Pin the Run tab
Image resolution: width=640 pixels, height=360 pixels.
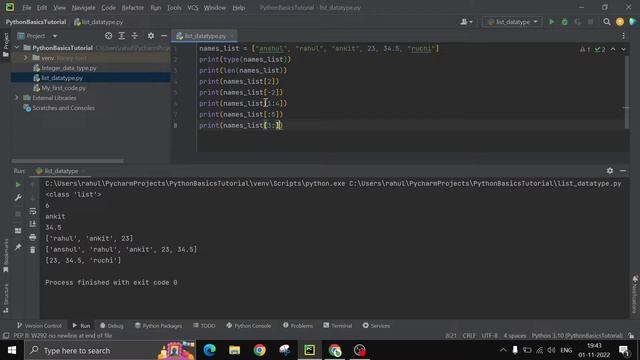pos(18,247)
